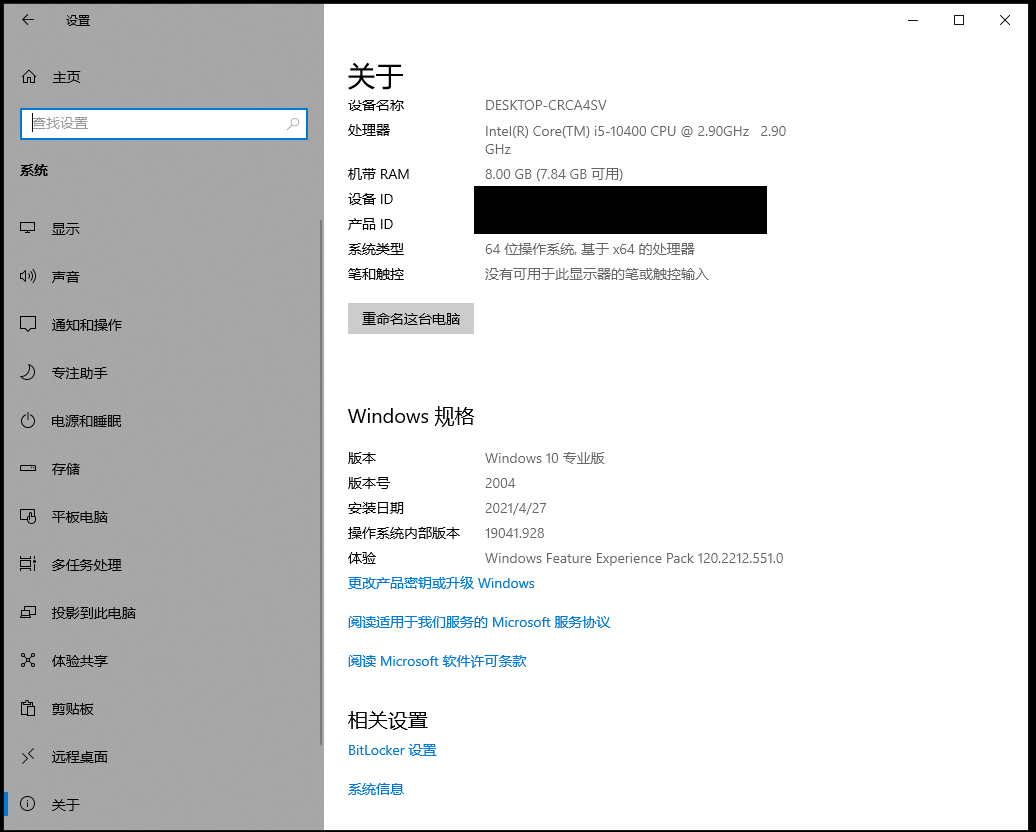Click the drive icon for 存储

28,469
